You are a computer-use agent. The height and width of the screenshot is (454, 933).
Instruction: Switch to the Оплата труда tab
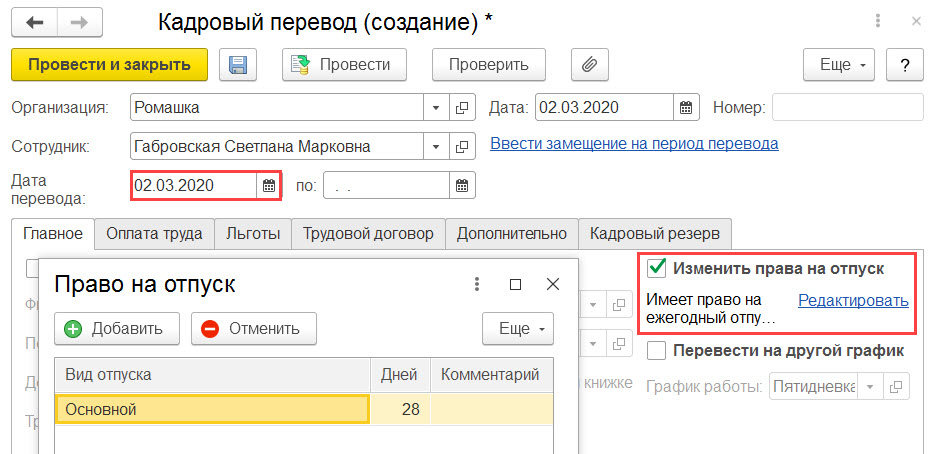pos(154,234)
